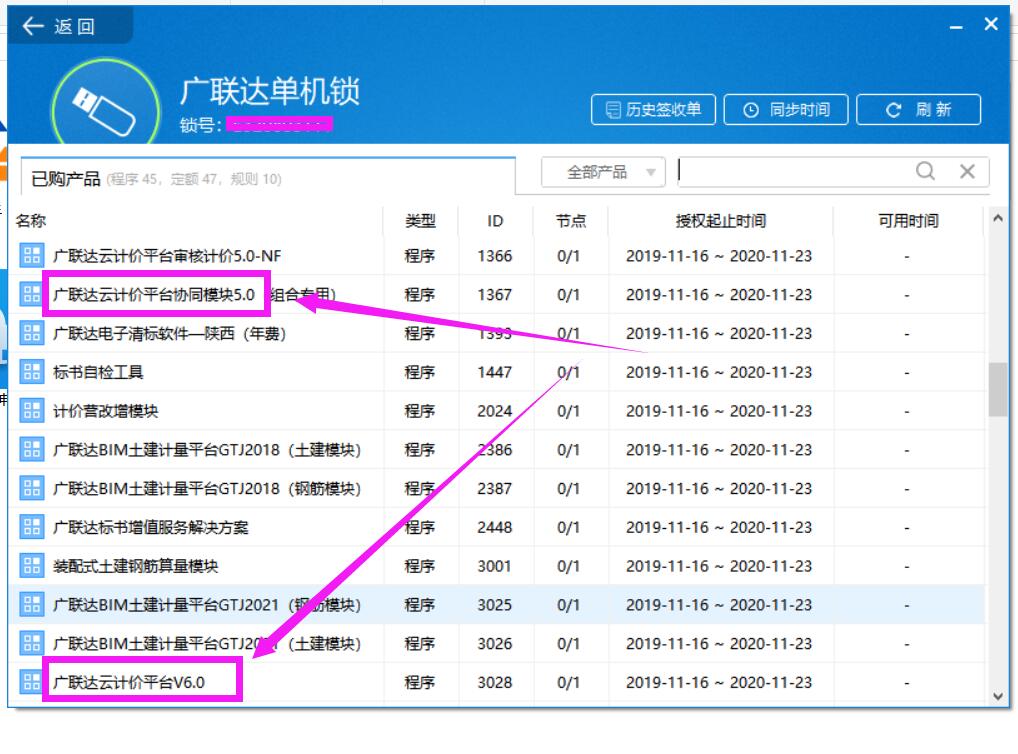The width and height of the screenshot is (1018, 754).
Task: Sort by the 节点 column header
Action: point(571,221)
